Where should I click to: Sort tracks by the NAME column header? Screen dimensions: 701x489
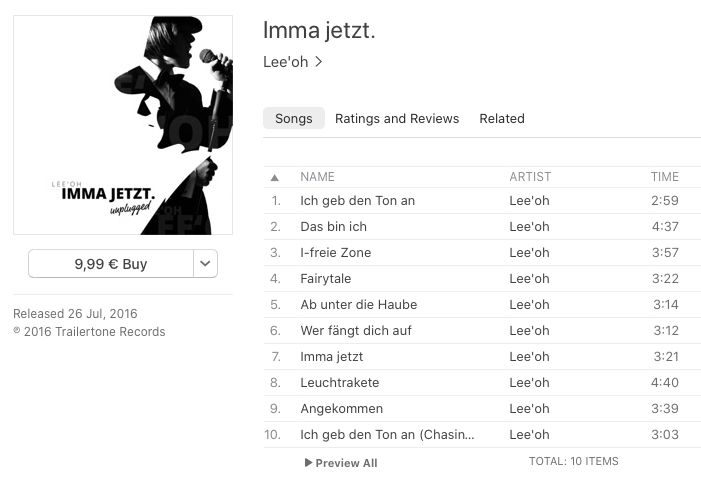pos(317,177)
